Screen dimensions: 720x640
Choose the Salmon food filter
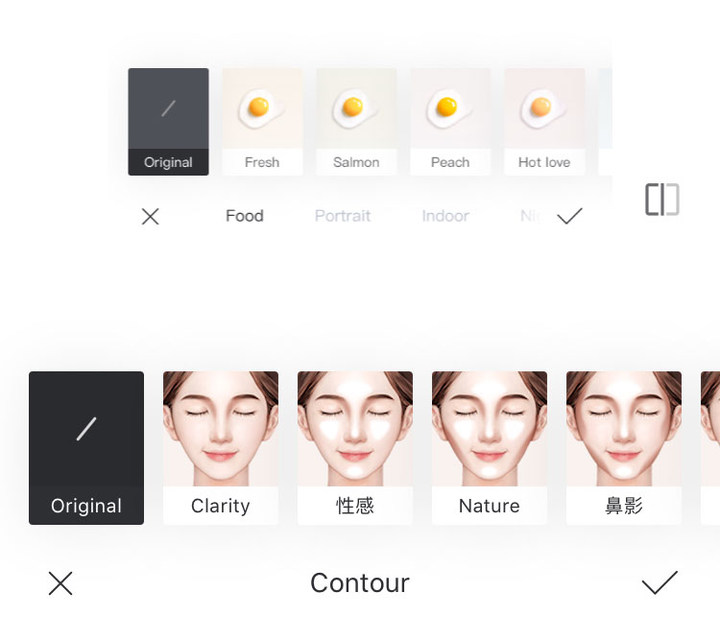356,122
